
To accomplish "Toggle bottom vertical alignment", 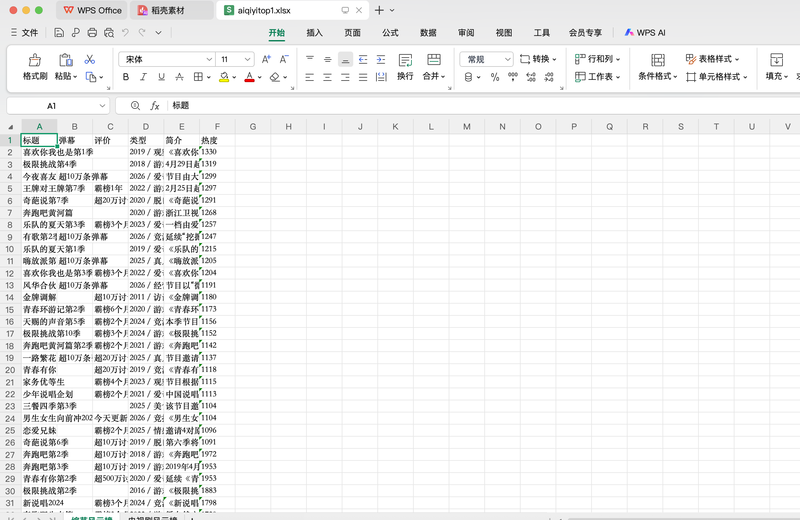I will tap(345, 59).
